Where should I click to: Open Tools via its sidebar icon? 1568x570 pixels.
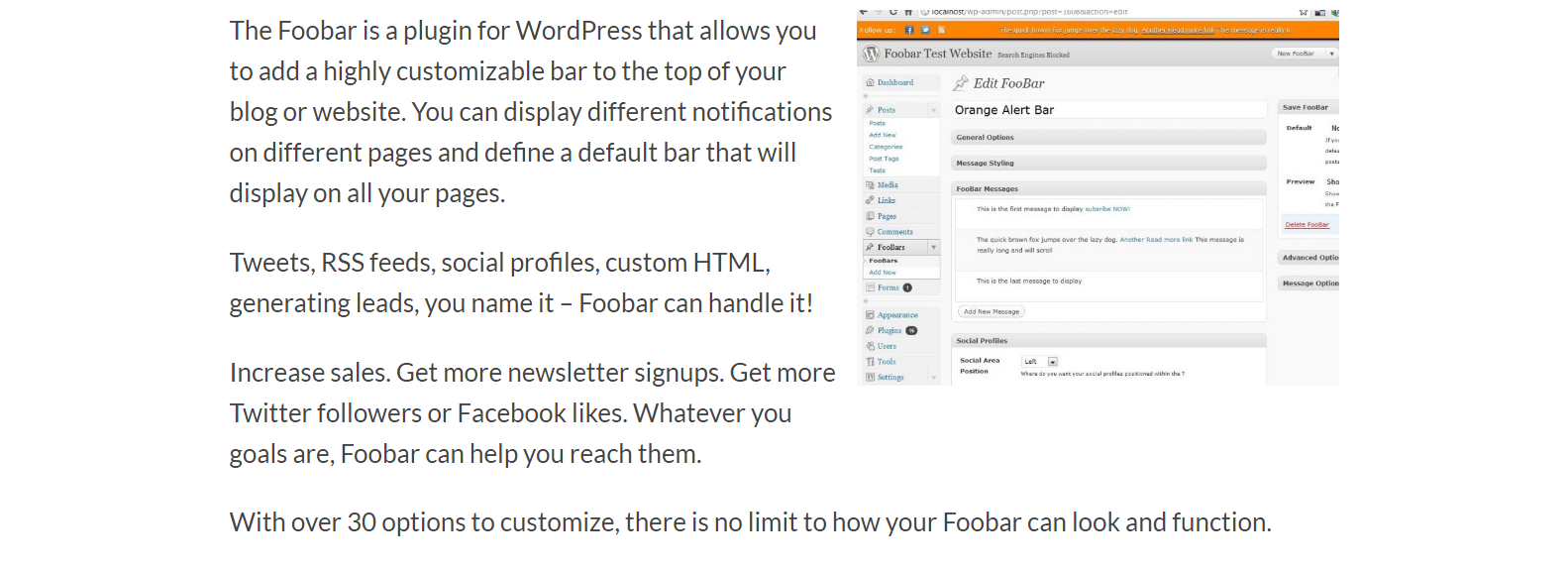pyautogui.click(x=870, y=362)
